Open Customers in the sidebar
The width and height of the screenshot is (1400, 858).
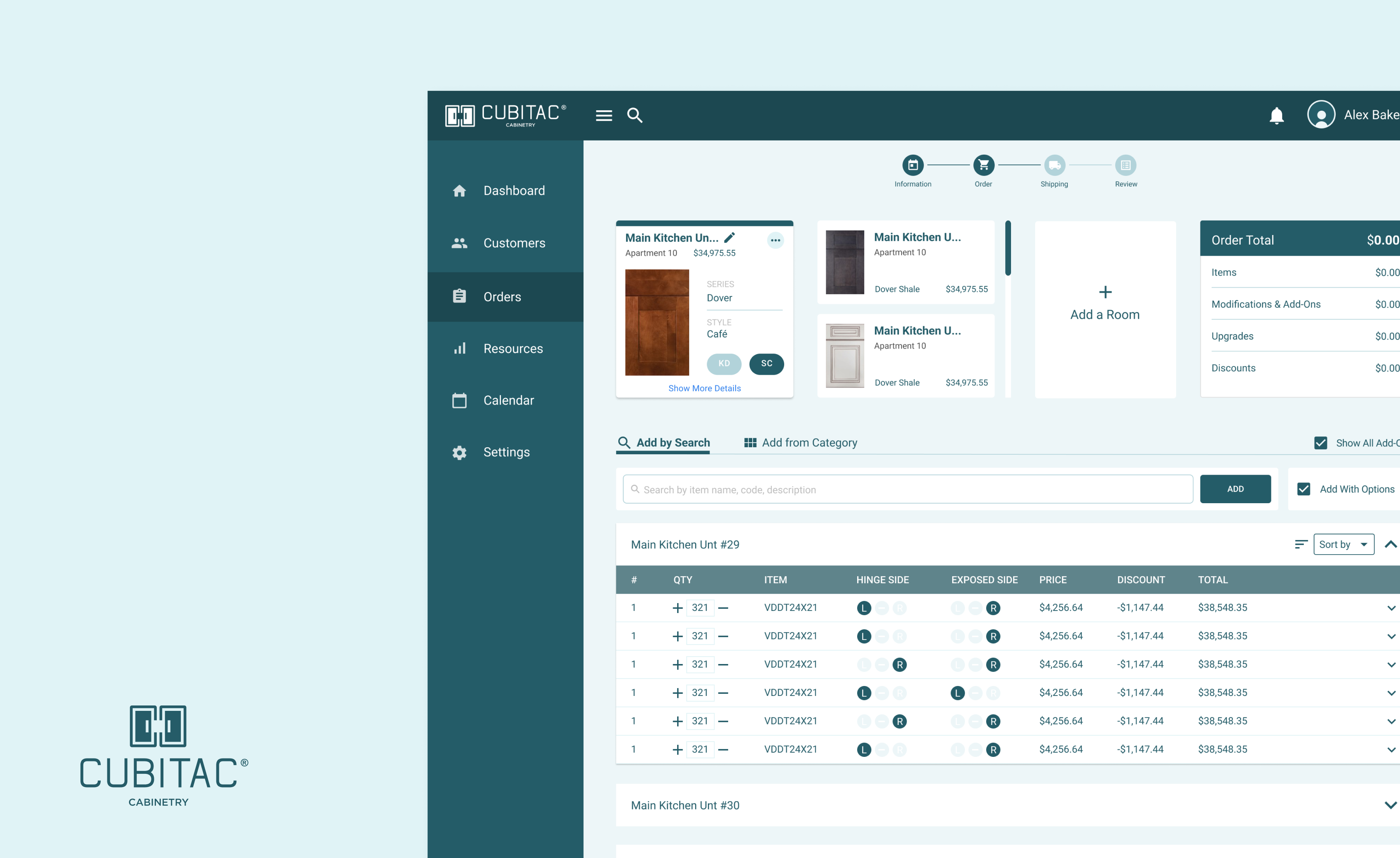pos(505,243)
